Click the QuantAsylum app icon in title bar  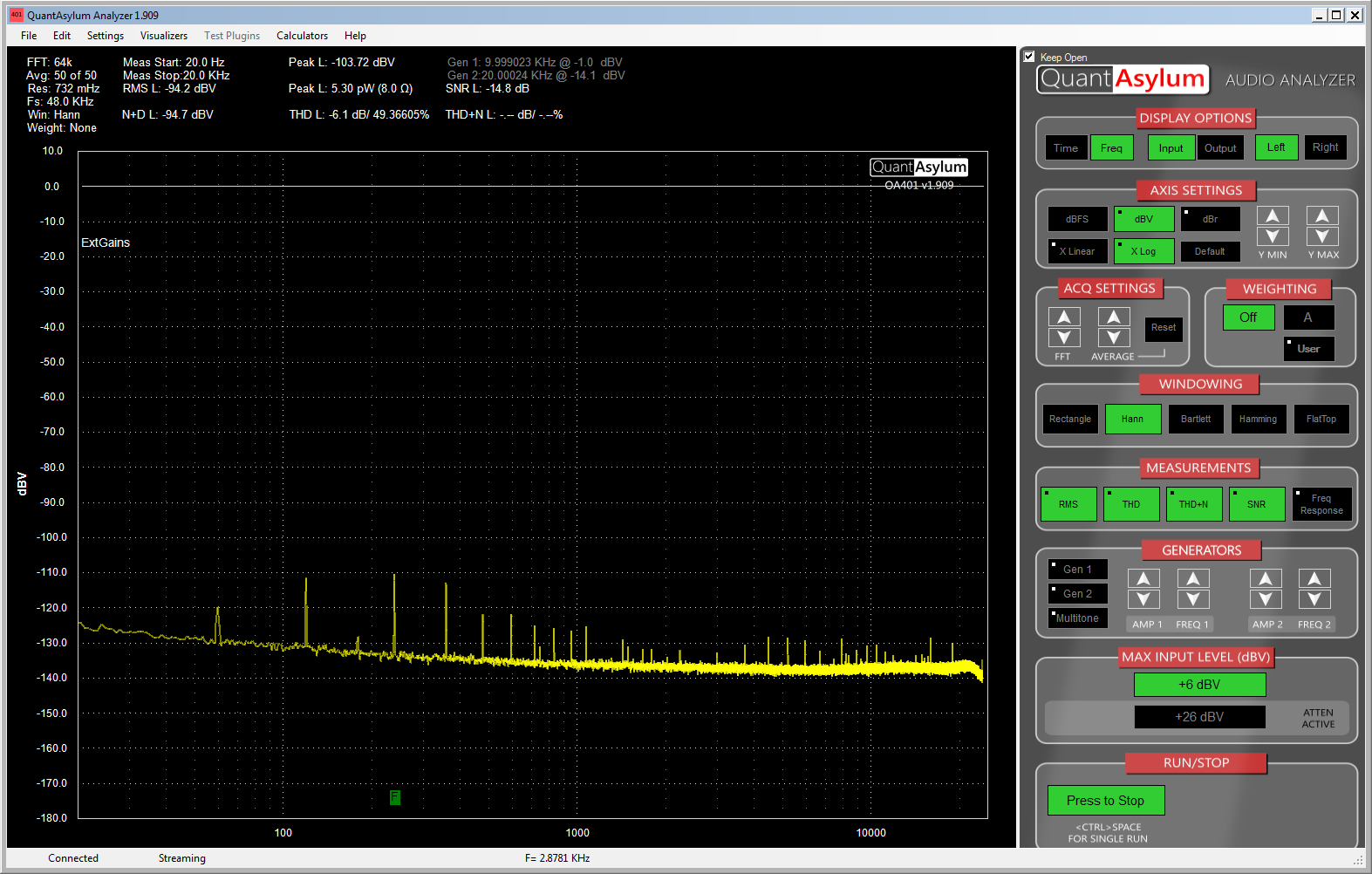click(x=16, y=15)
